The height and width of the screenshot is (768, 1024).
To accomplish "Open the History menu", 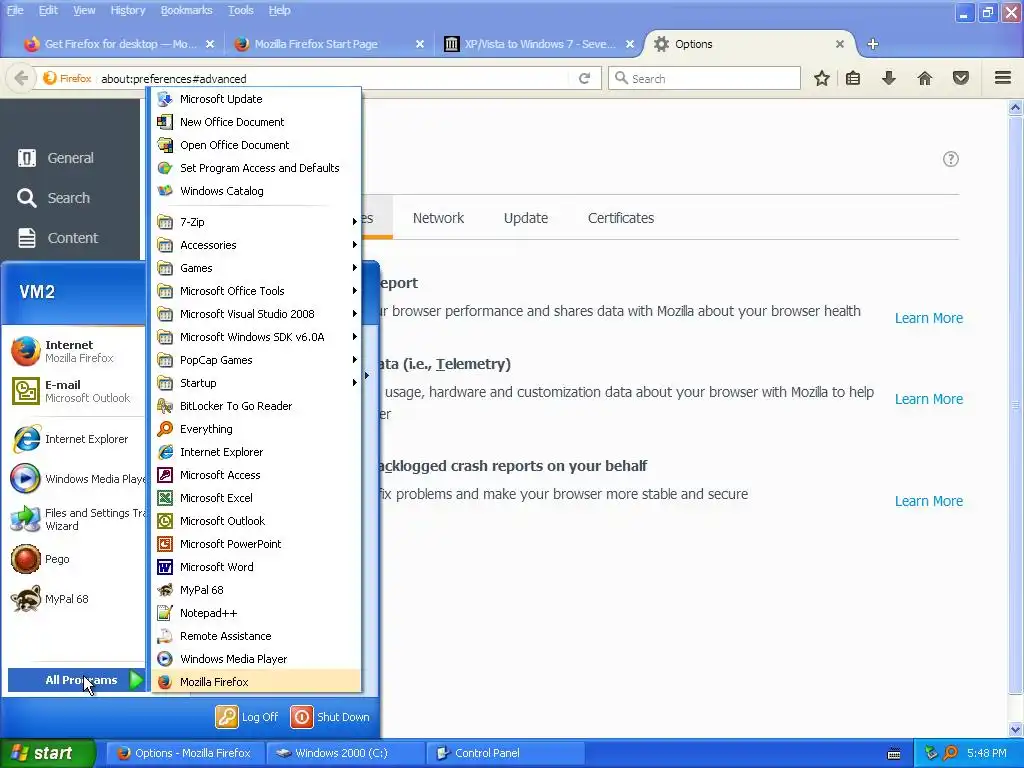I will (127, 10).
